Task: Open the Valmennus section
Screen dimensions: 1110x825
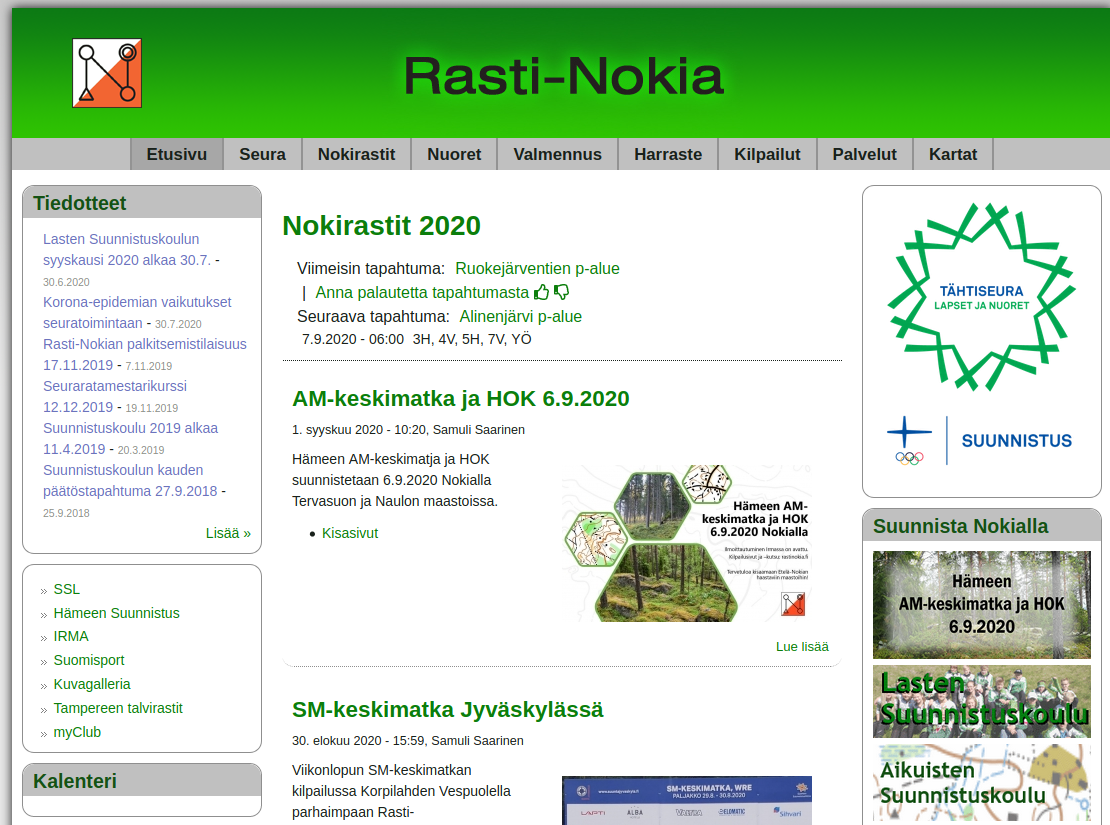Action: pyautogui.click(x=557, y=154)
